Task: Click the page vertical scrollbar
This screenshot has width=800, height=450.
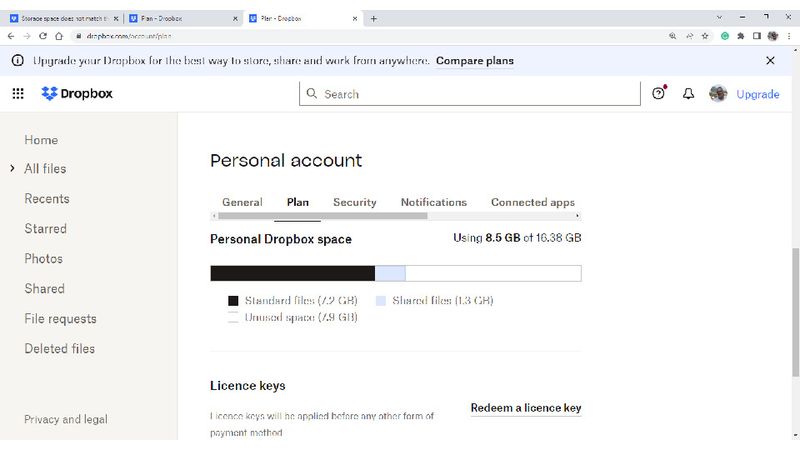Action: (x=795, y=312)
